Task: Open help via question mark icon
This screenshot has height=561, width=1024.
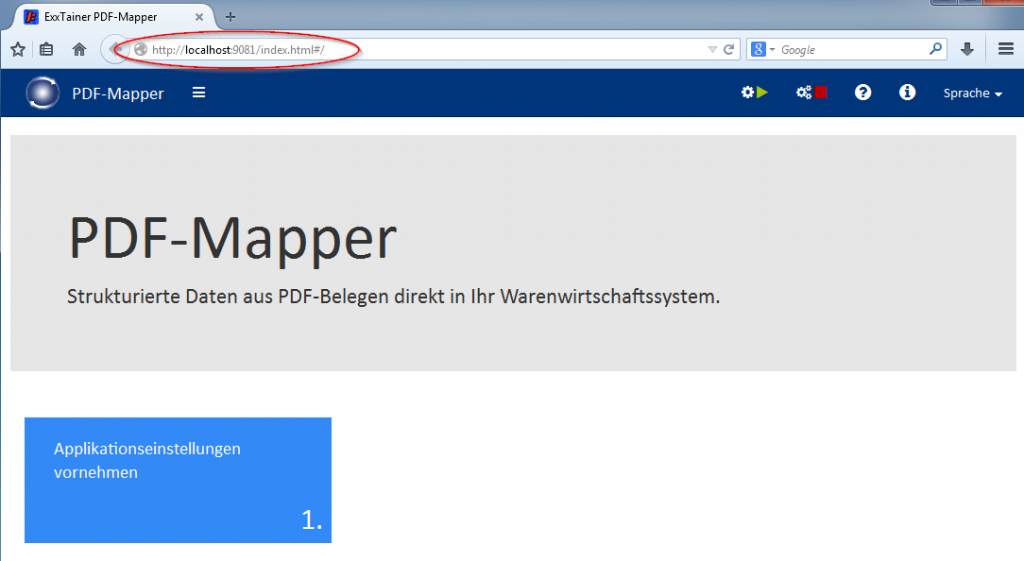Action: coord(863,93)
